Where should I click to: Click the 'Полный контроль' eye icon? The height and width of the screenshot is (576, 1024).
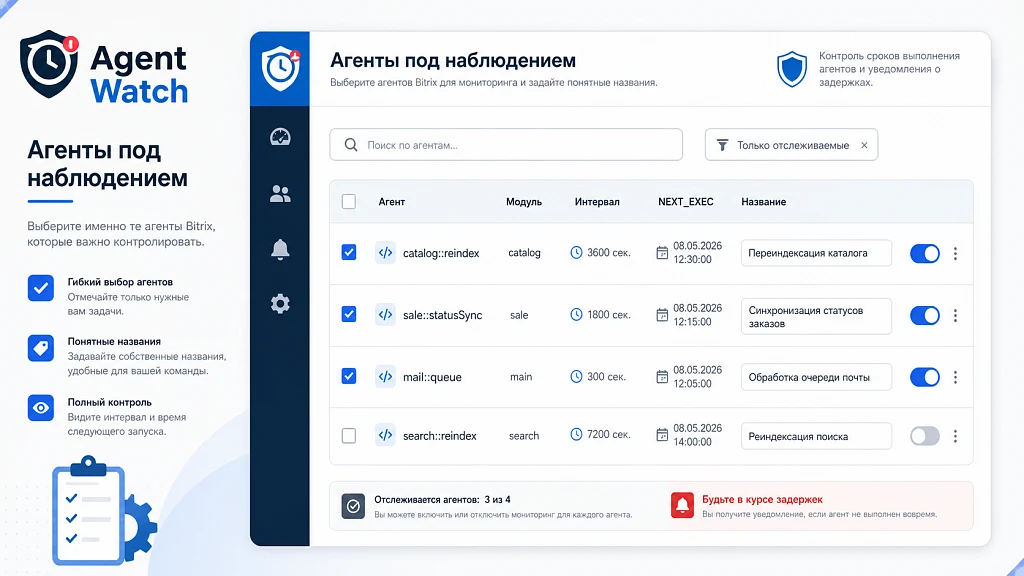click(x=40, y=408)
